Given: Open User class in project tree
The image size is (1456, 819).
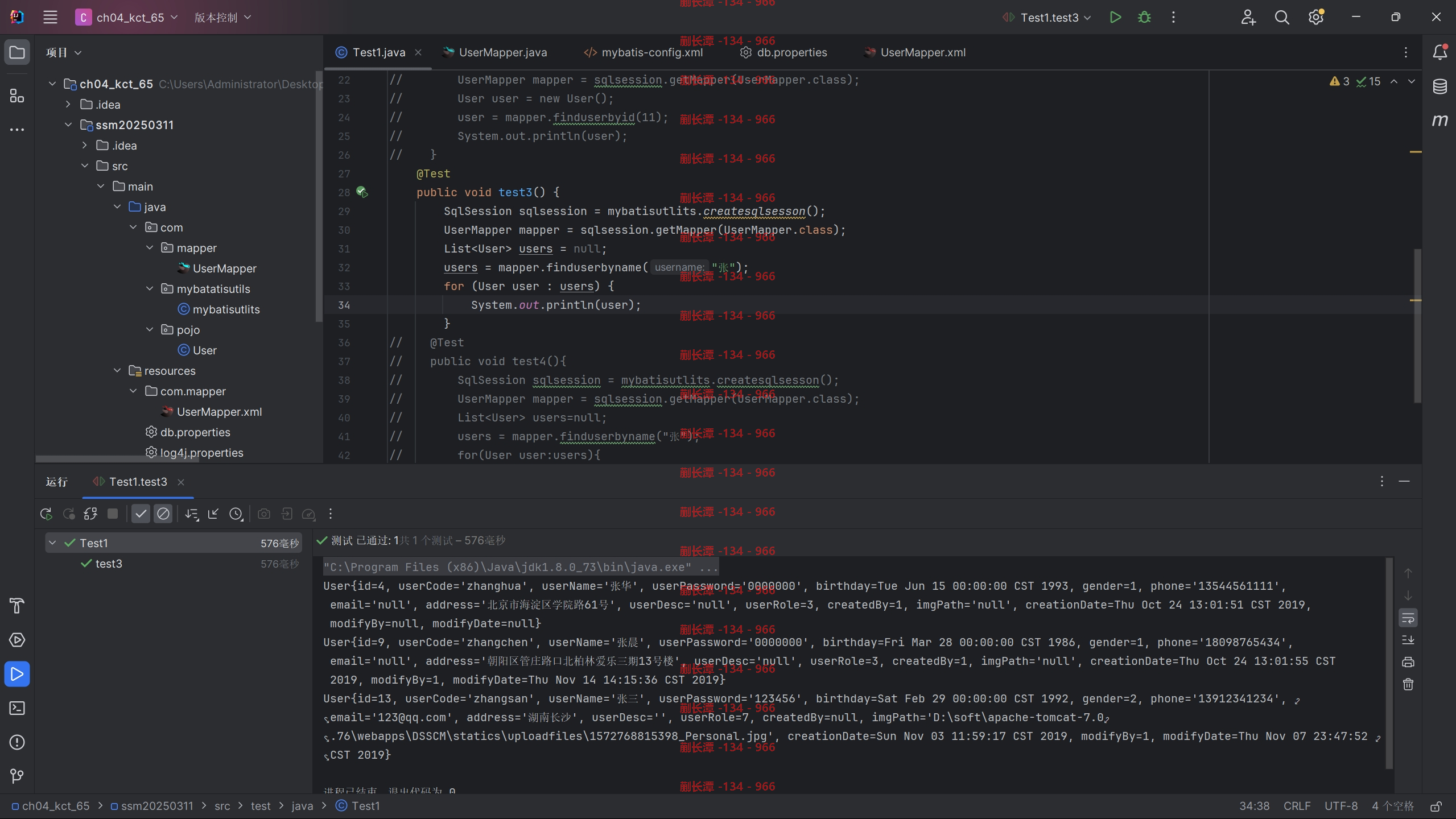Looking at the screenshot, I should [197, 350].
